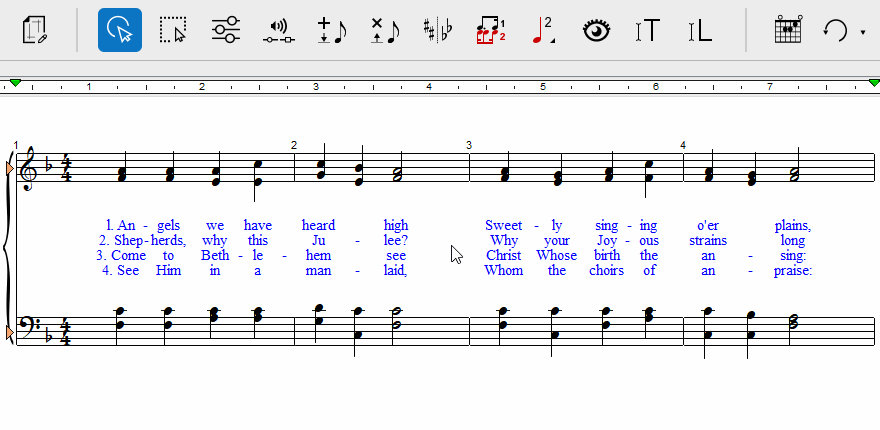Image resolution: width=880 pixels, height=430 pixels.
Task: Select the lyrics L tool
Action: pos(700,30)
